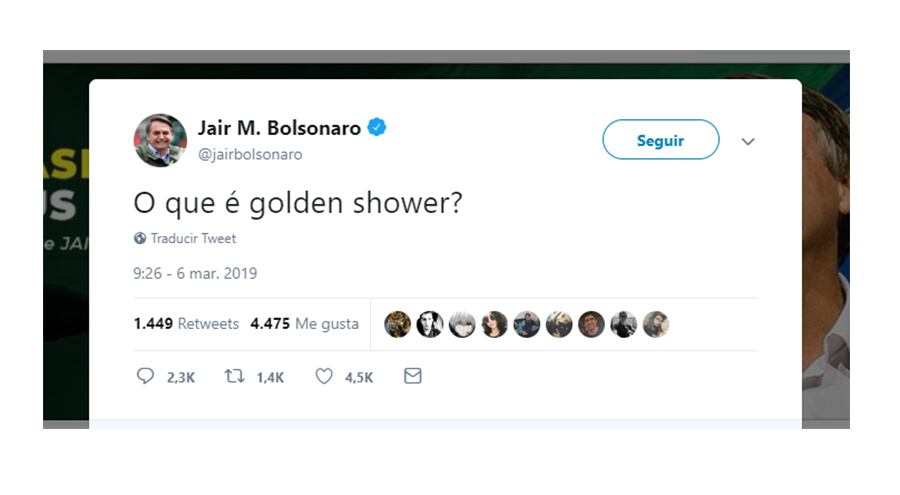View the 4.475 Me gusta list
The image size is (900, 495).
[x=304, y=324]
